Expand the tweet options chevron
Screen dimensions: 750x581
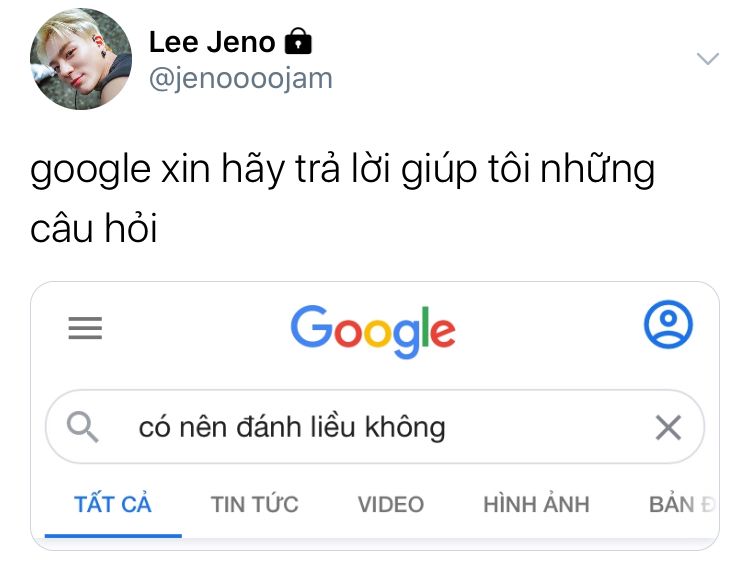point(708,58)
